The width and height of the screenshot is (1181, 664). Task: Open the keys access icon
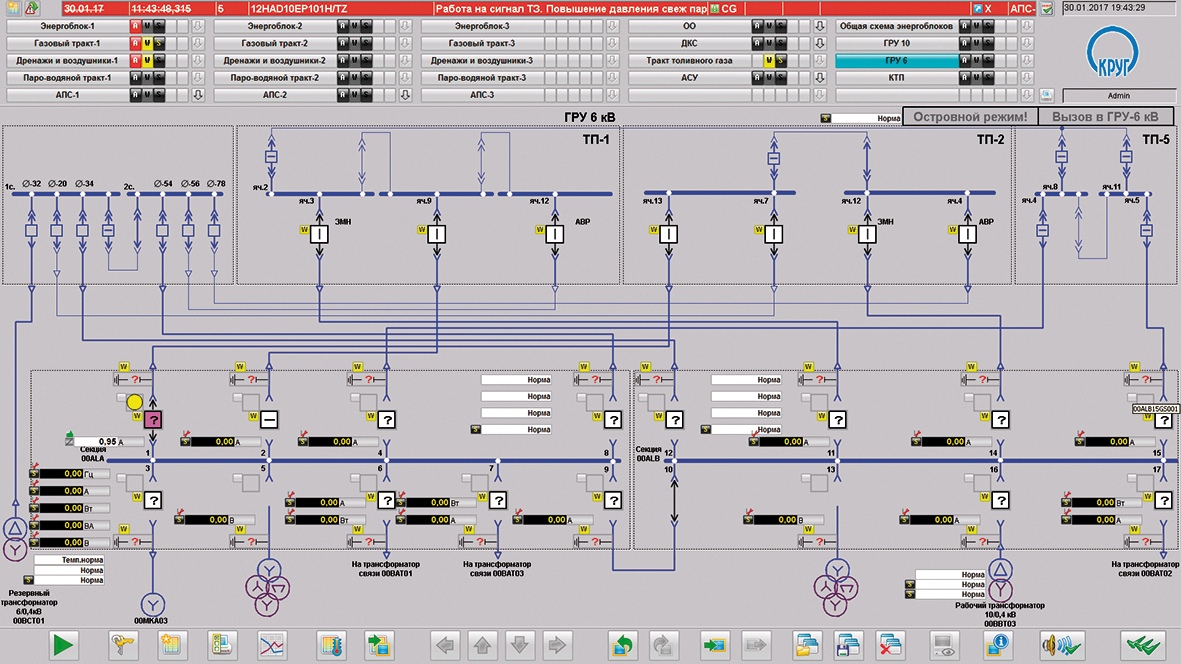(x=122, y=645)
